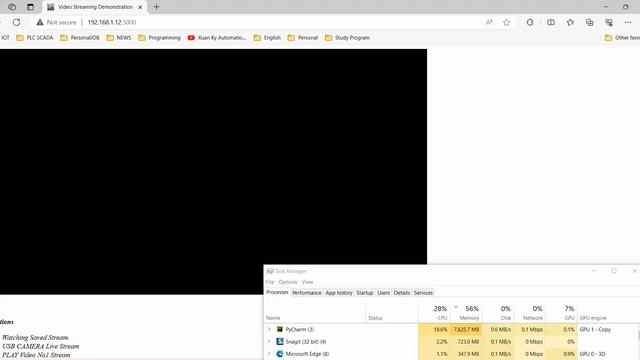Viewport: 640px width, 360px height.
Task: Open the tab actions menu icon
Action: pyautogui.click(x=30, y=7)
